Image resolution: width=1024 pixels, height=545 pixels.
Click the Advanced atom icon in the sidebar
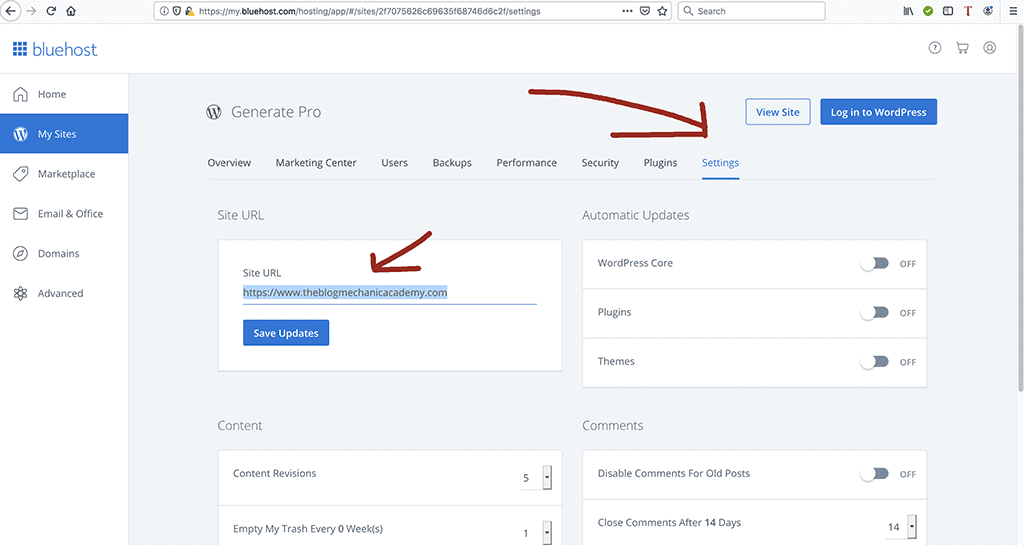20,294
